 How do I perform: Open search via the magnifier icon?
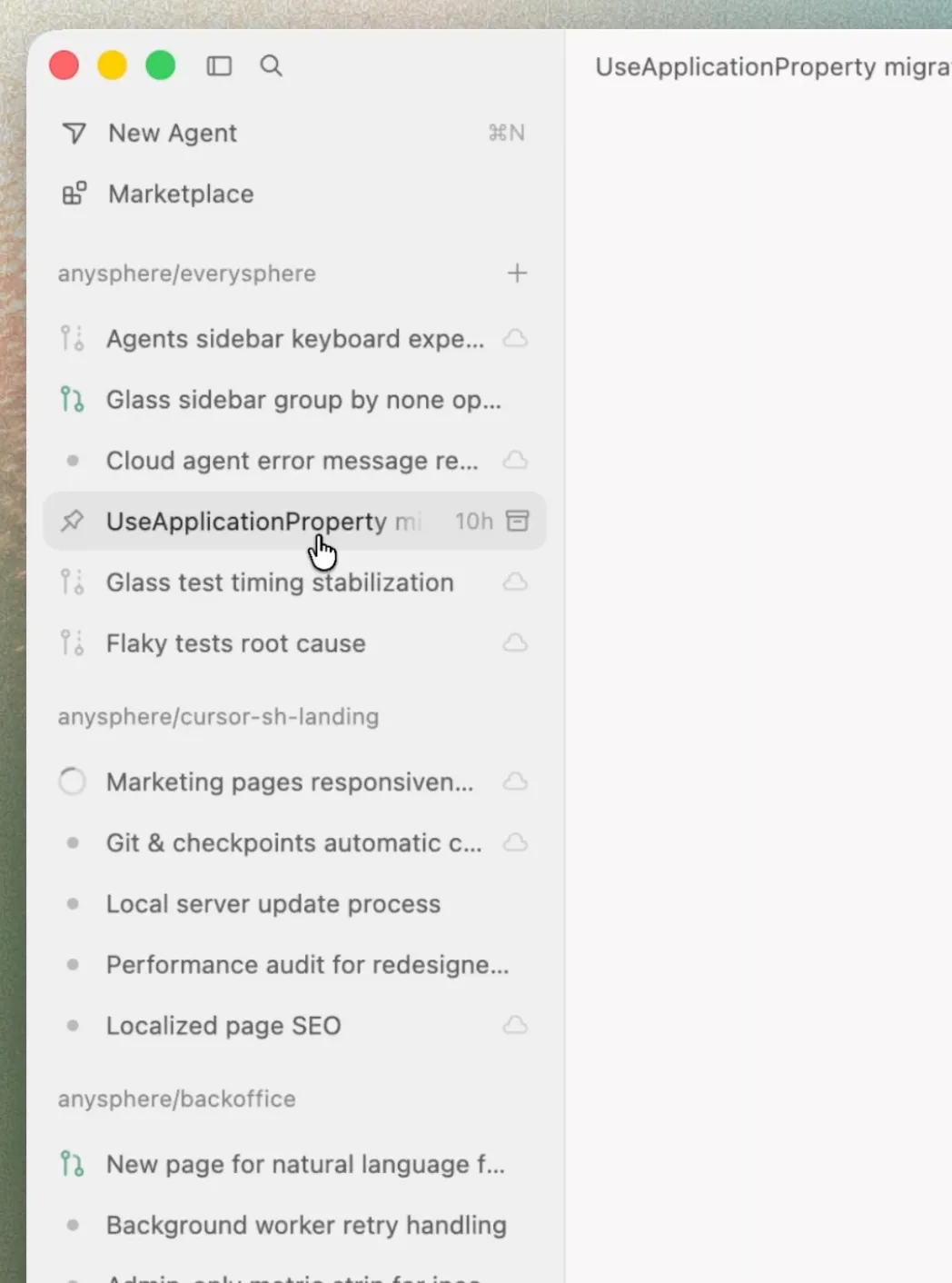coord(271,65)
